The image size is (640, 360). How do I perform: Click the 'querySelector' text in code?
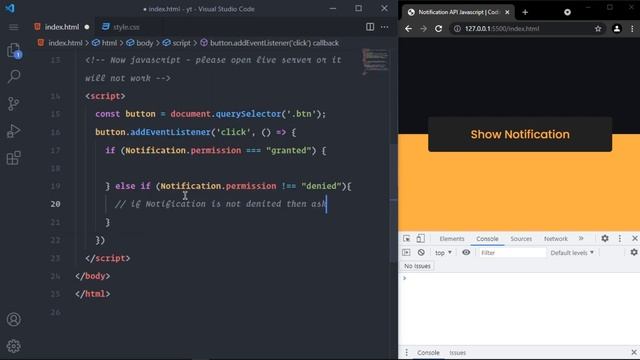[248, 114]
